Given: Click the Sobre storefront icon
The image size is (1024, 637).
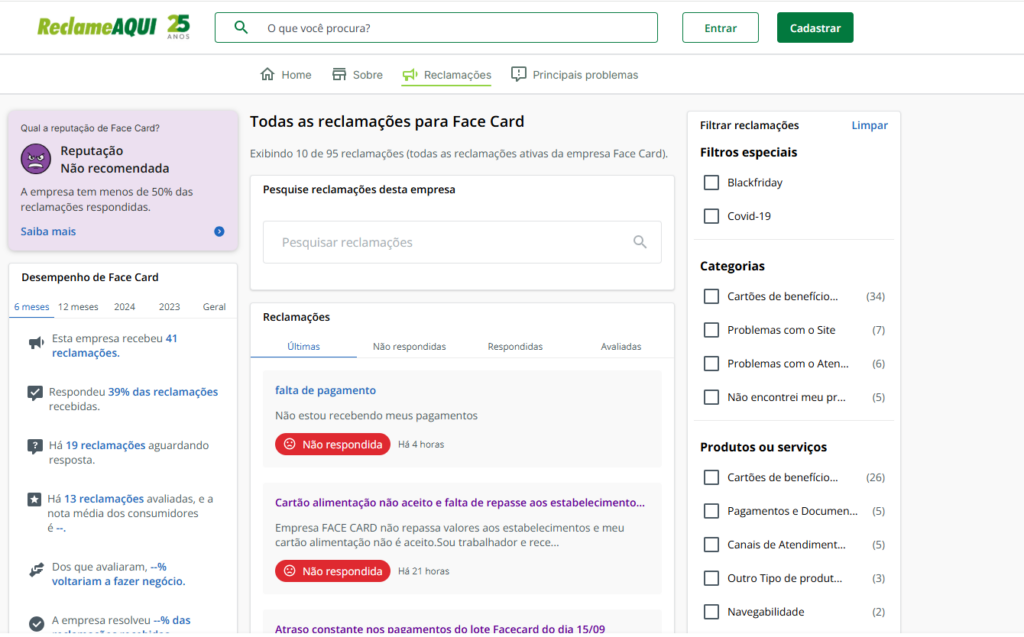Looking at the screenshot, I should pyautogui.click(x=339, y=74).
